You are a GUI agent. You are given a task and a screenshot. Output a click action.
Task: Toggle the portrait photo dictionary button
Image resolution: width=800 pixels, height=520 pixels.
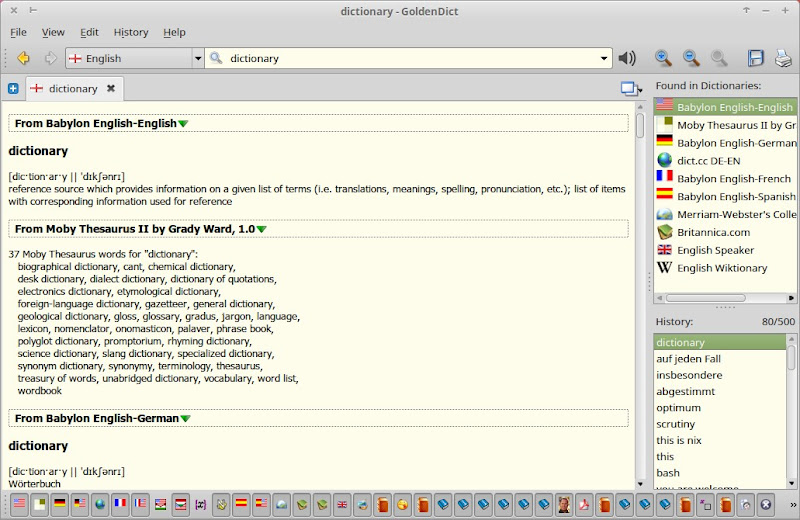[x=564, y=505]
